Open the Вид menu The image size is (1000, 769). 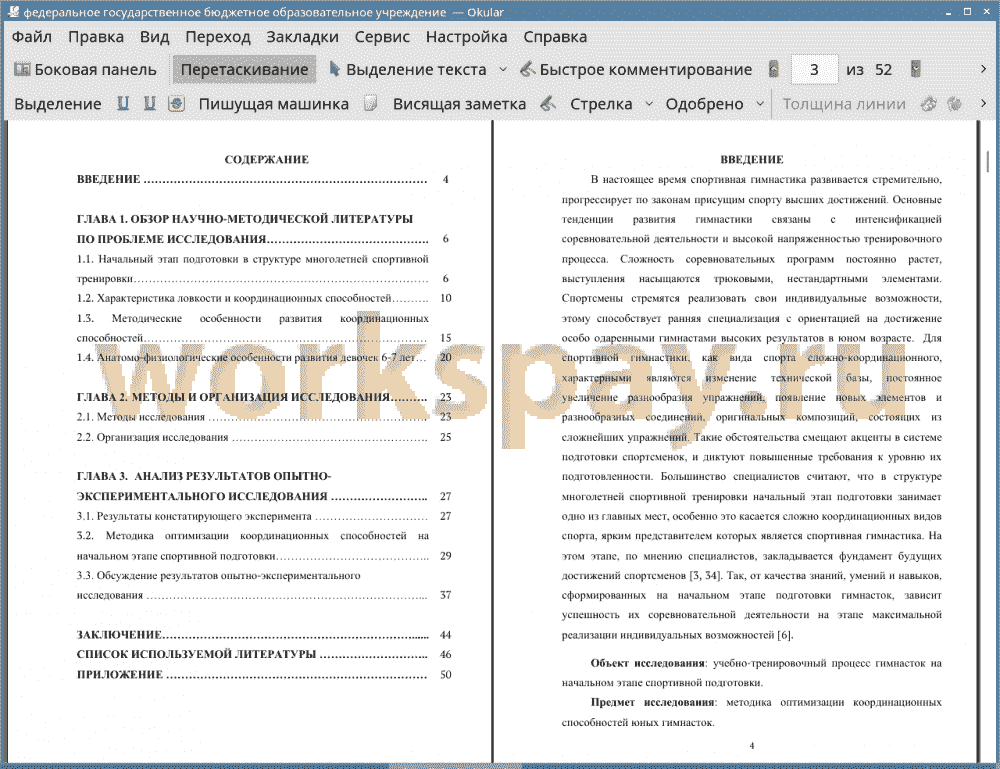coord(154,37)
